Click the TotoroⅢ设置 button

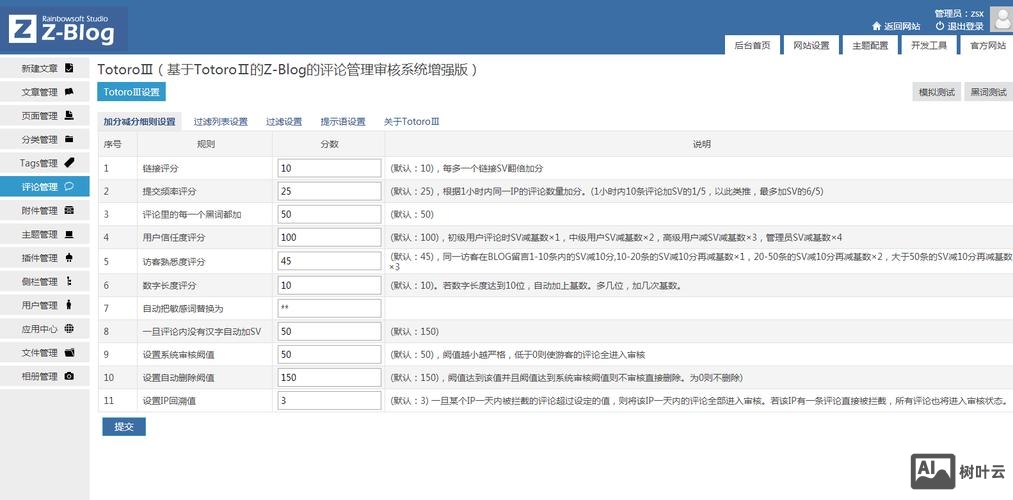[x=132, y=92]
